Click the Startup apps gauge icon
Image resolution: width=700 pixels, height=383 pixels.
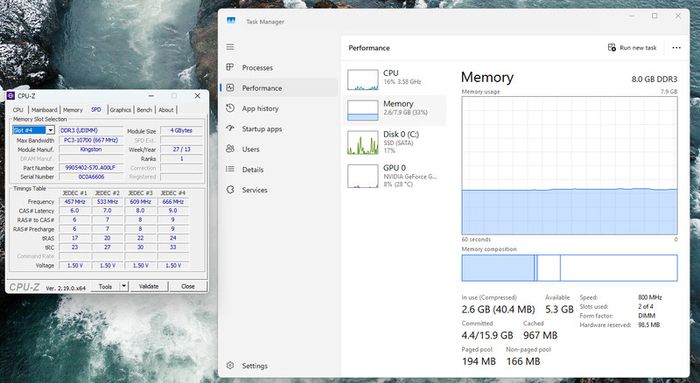point(230,129)
